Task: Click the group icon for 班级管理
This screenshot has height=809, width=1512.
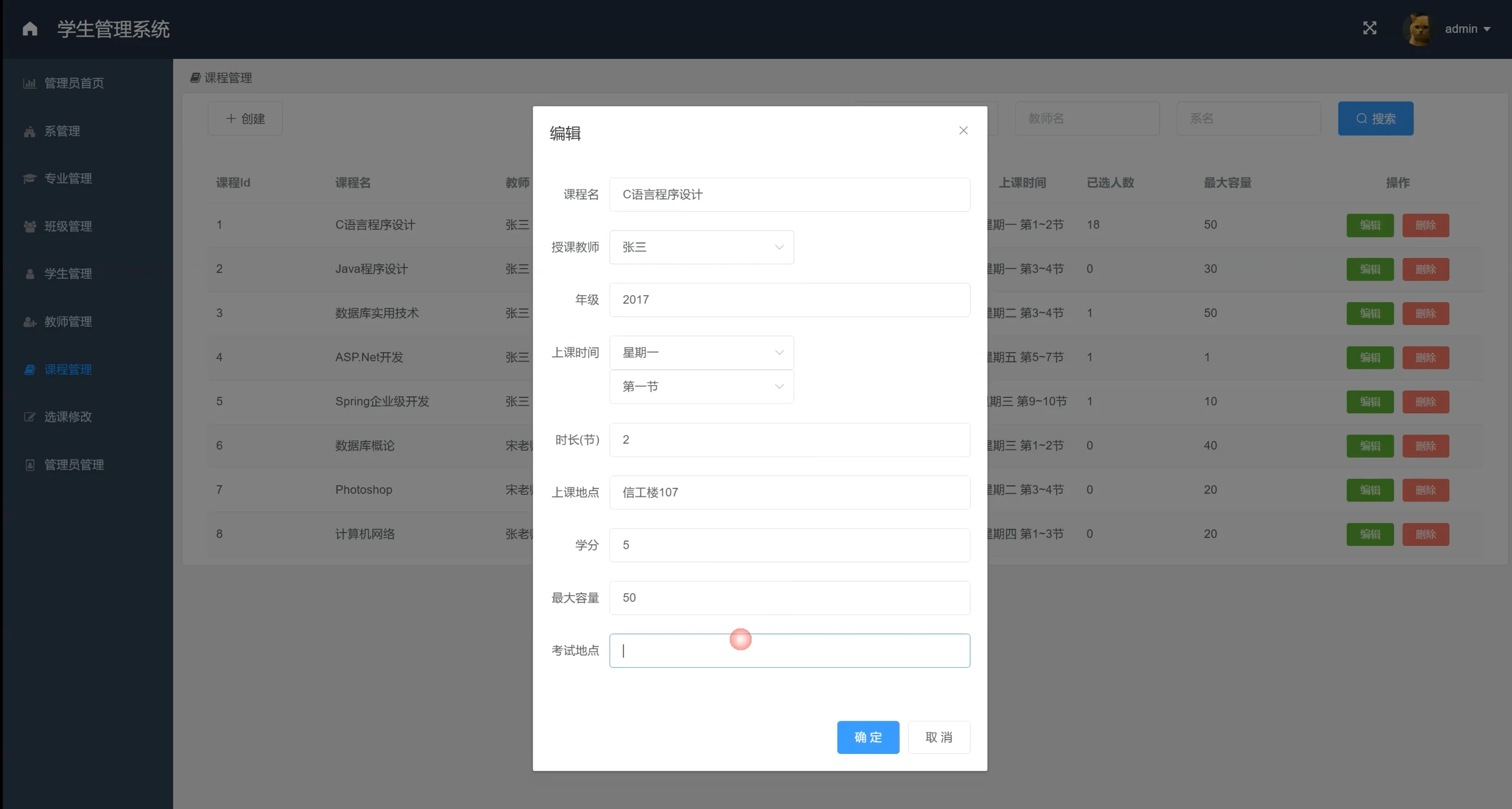Action: pos(29,227)
